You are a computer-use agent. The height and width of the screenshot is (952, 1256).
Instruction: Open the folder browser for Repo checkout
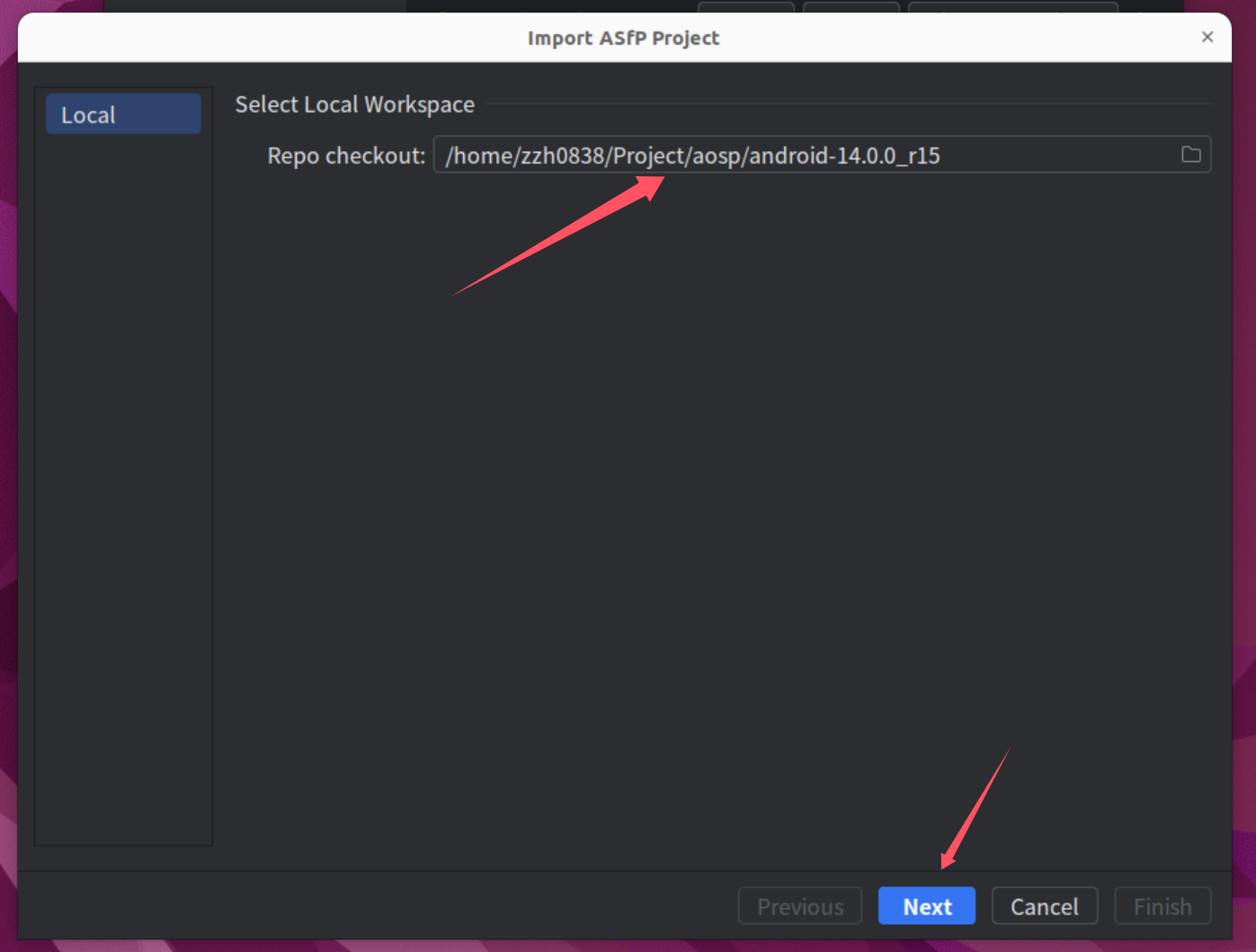(1190, 155)
